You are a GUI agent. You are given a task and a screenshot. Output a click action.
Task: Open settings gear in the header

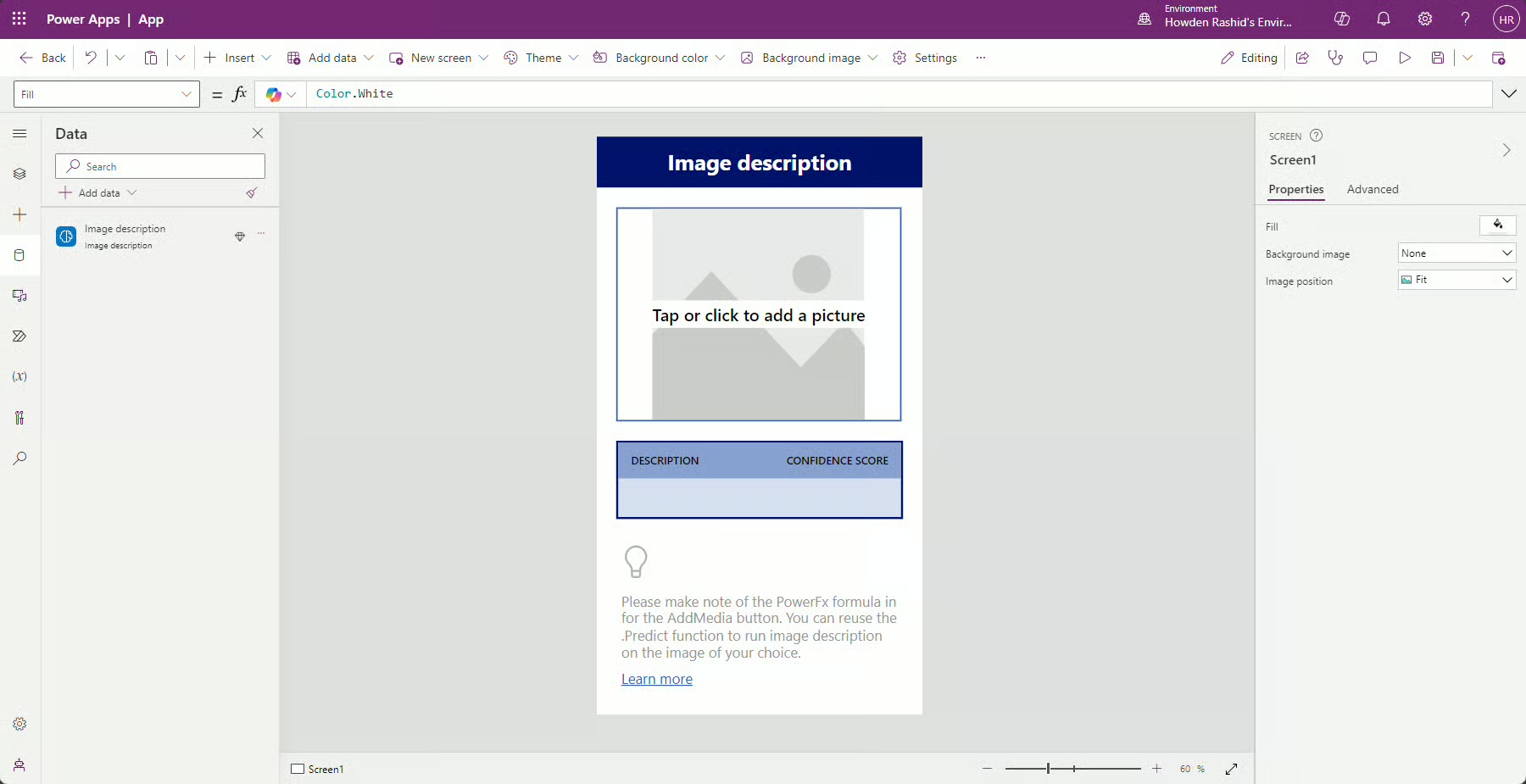tap(1425, 19)
